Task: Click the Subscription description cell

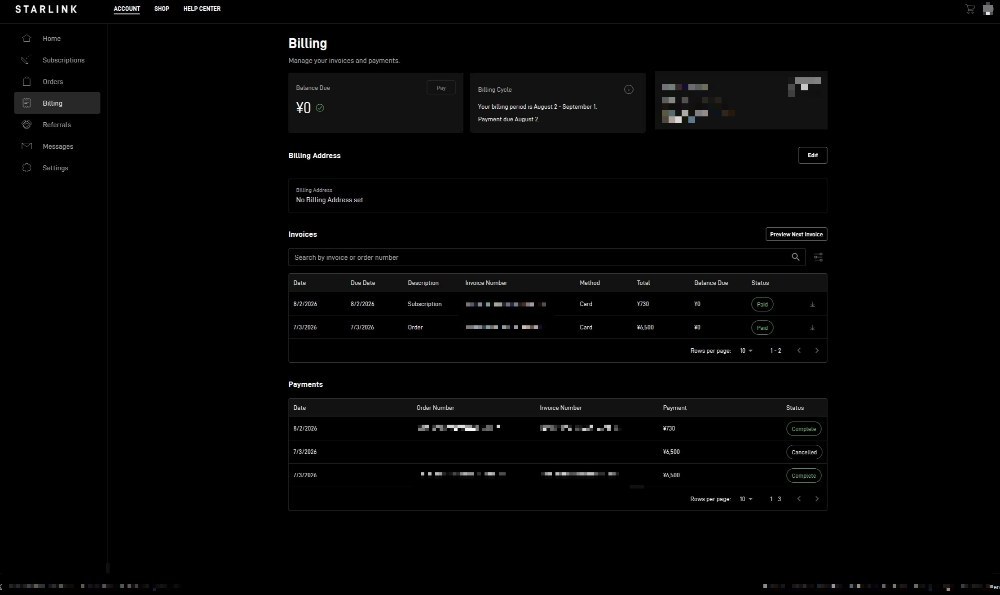Action: (425, 304)
